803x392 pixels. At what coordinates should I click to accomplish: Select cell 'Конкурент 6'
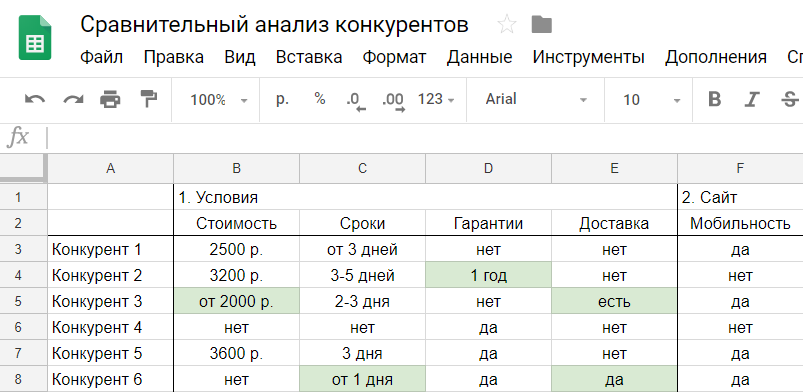point(111,380)
